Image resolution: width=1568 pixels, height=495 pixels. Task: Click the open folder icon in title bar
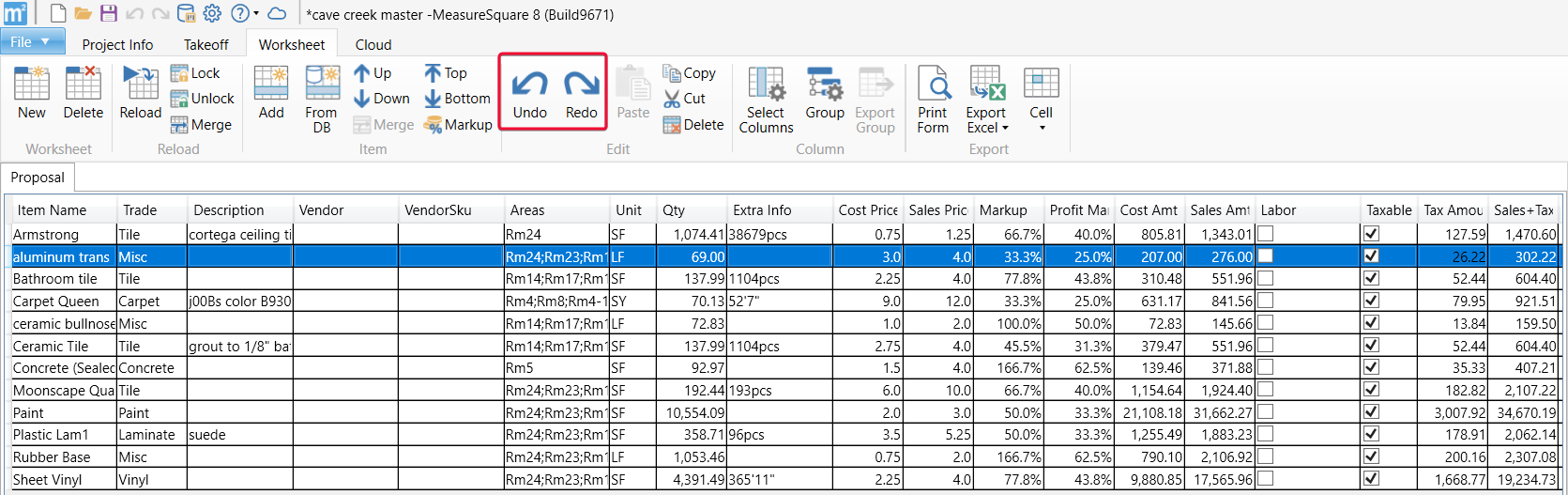(x=84, y=13)
